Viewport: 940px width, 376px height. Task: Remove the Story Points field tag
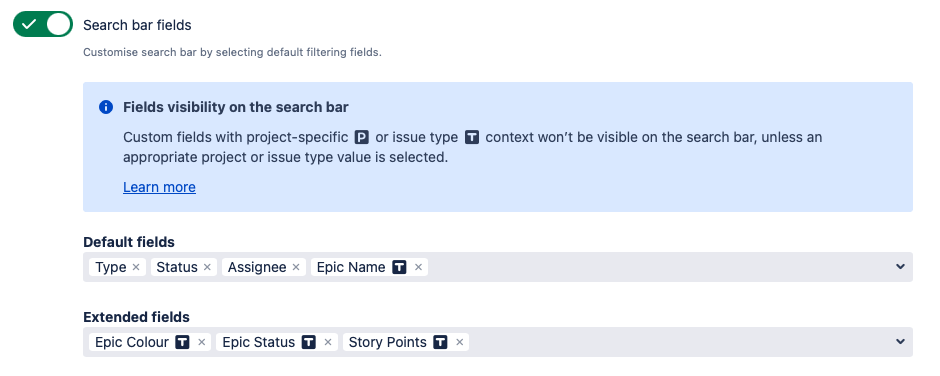[460, 342]
